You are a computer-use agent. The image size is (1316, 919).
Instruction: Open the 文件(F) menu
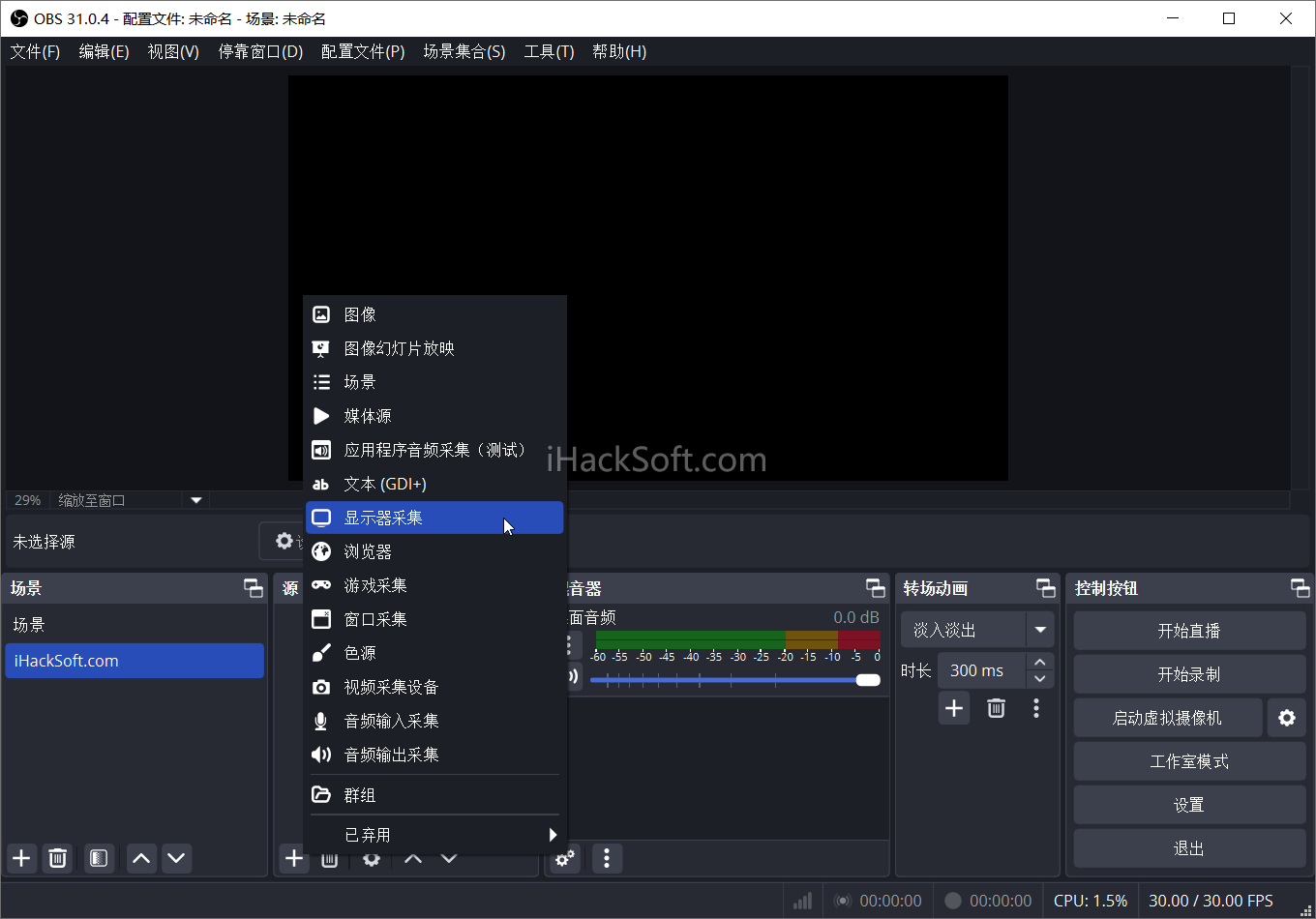click(x=35, y=51)
